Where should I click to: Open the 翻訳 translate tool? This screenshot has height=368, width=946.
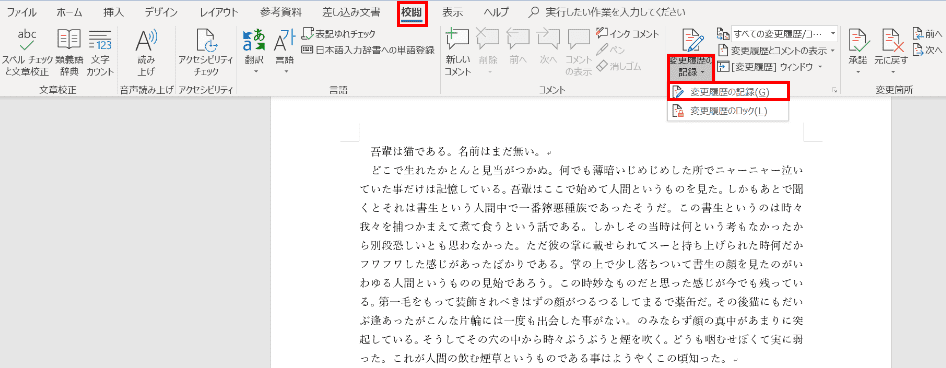253,51
